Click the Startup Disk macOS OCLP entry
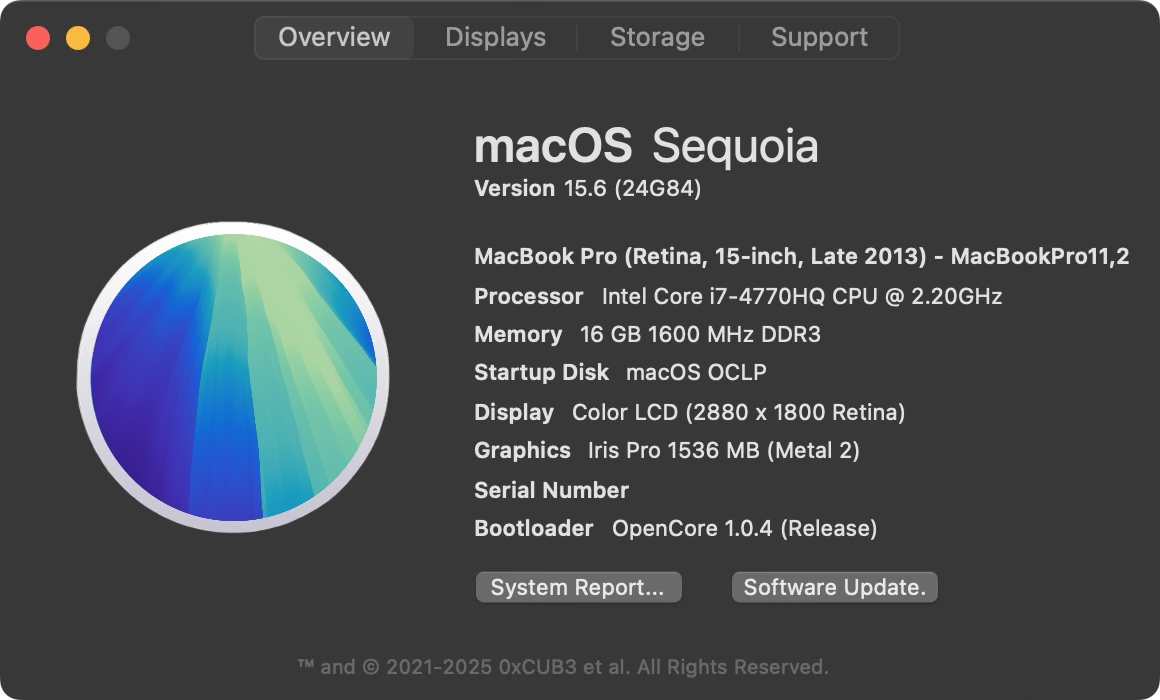Viewport: 1160px width, 700px height. (620, 373)
